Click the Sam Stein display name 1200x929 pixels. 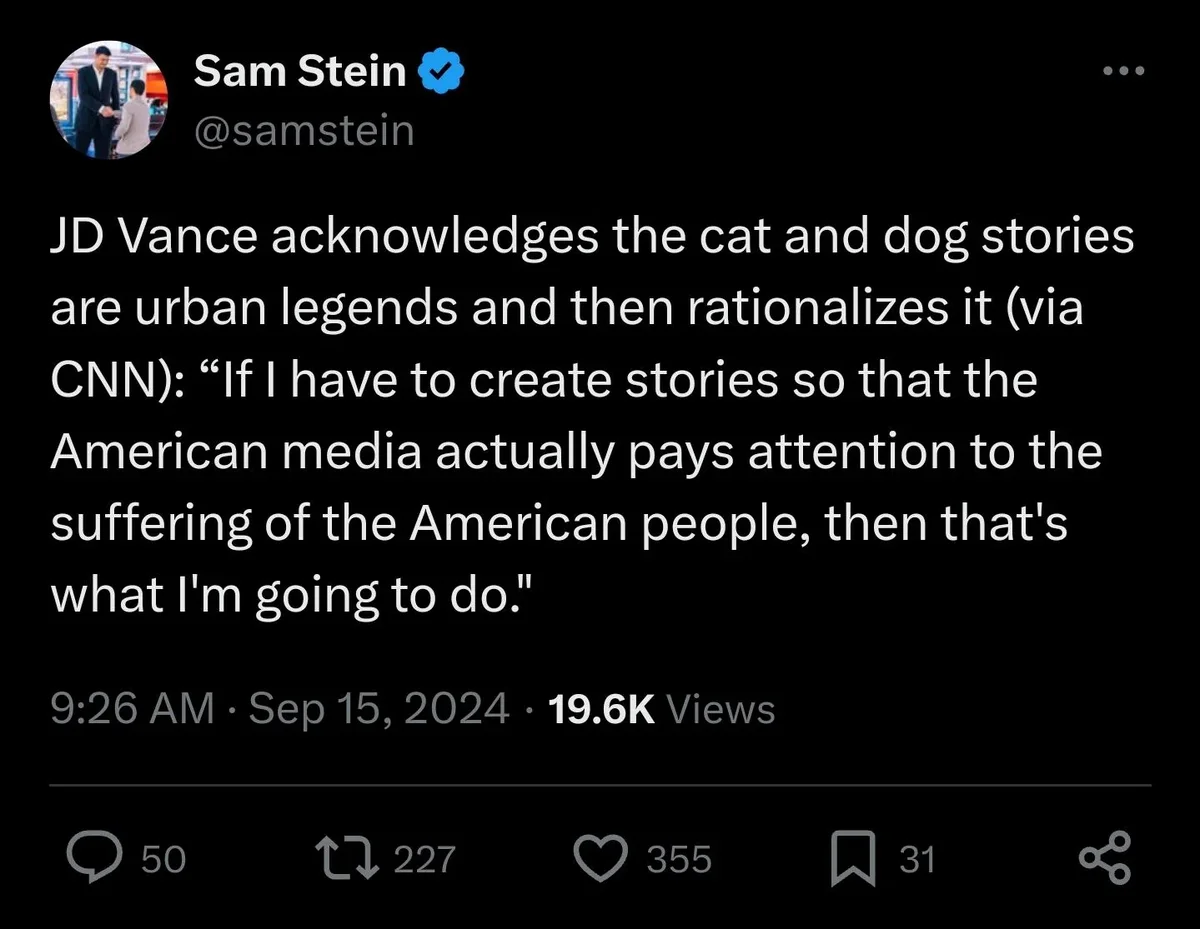click(x=299, y=72)
